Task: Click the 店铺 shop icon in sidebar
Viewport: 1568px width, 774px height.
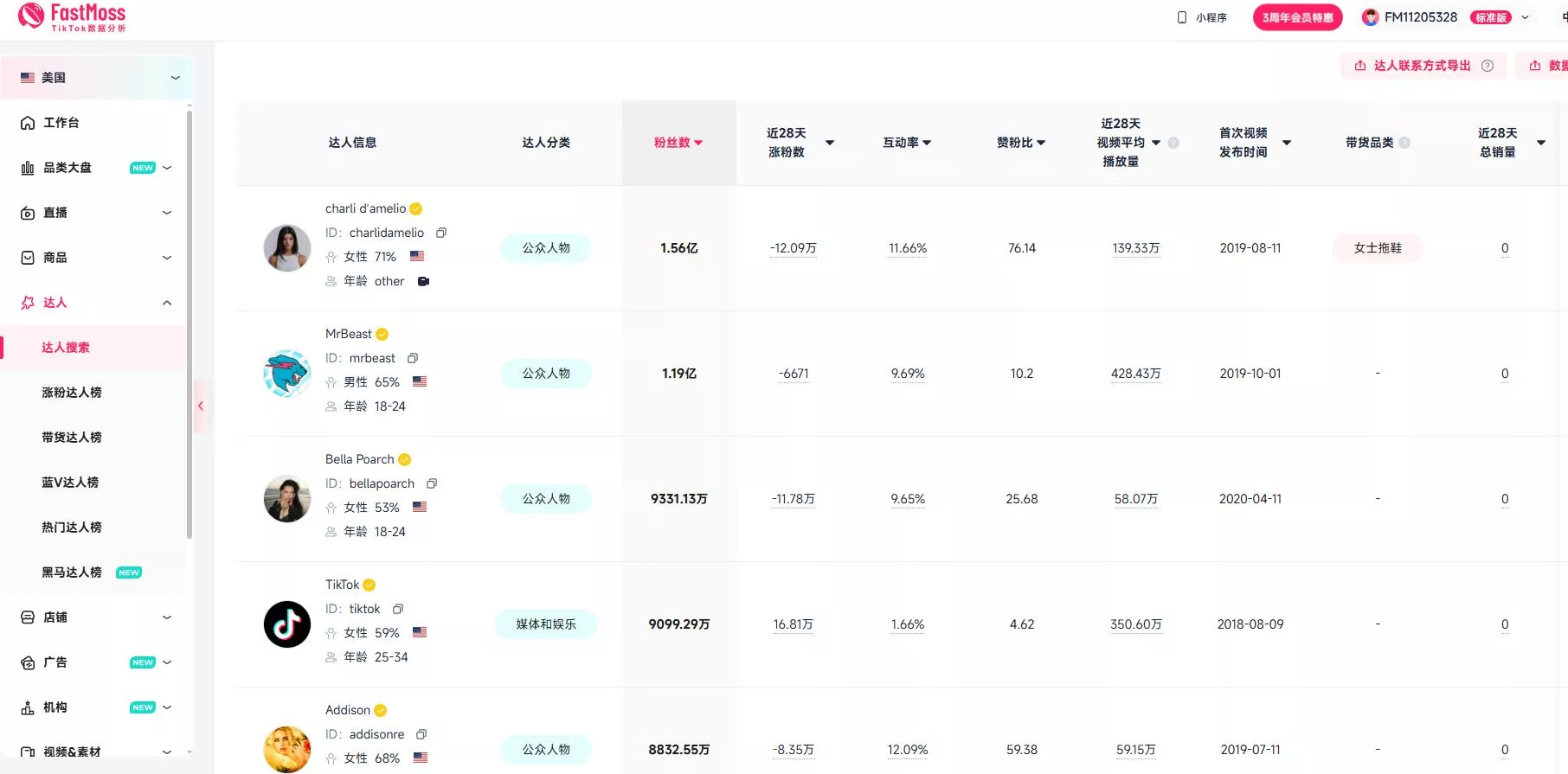Action: point(28,617)
